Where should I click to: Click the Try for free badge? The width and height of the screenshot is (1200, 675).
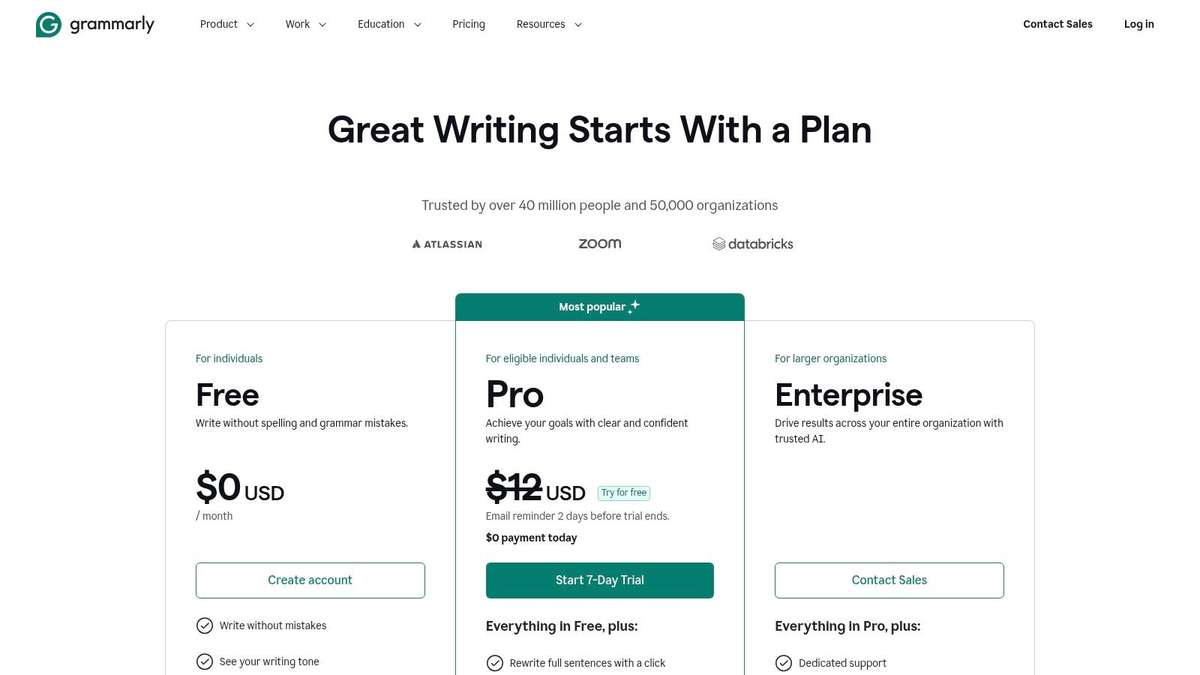[623, 492]
